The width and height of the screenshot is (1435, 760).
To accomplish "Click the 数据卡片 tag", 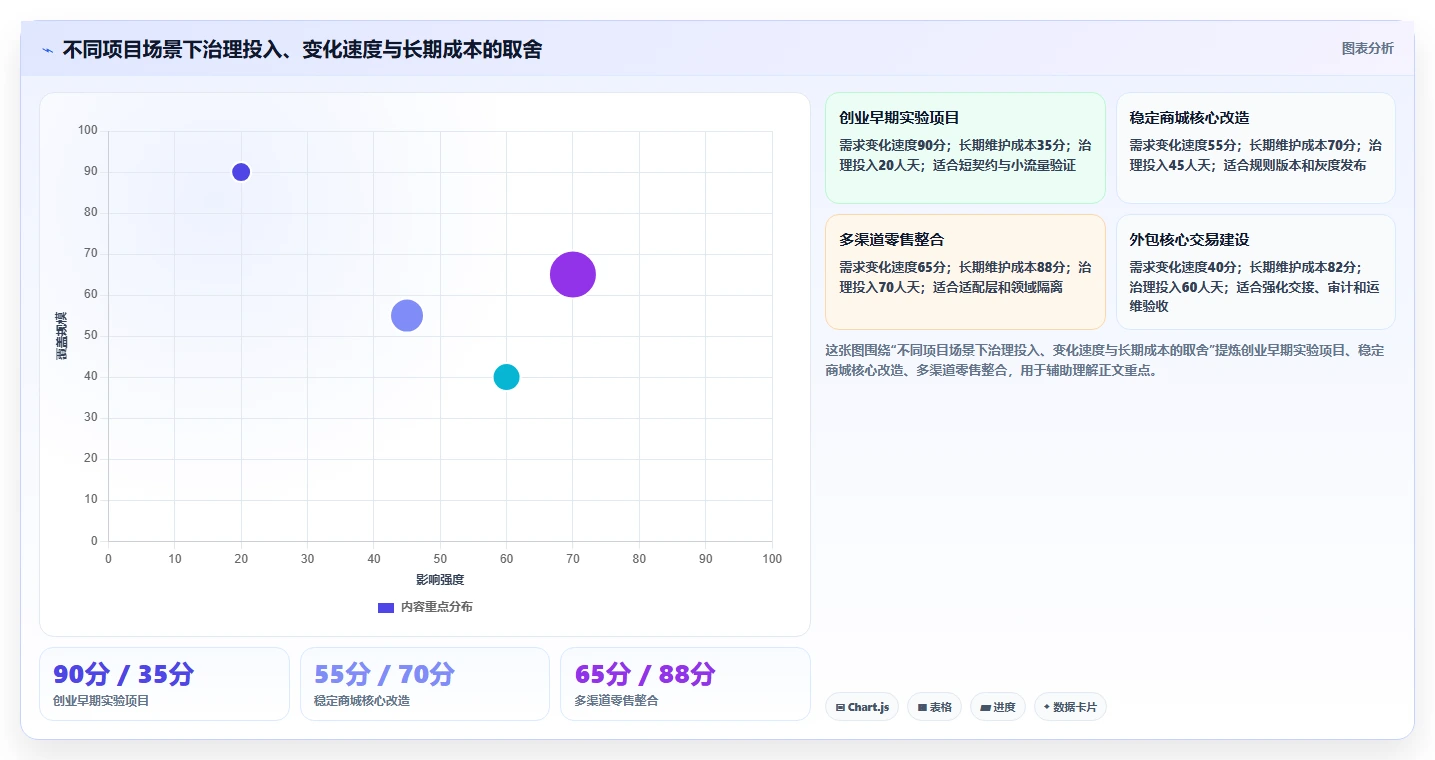I will (1070, 707).
